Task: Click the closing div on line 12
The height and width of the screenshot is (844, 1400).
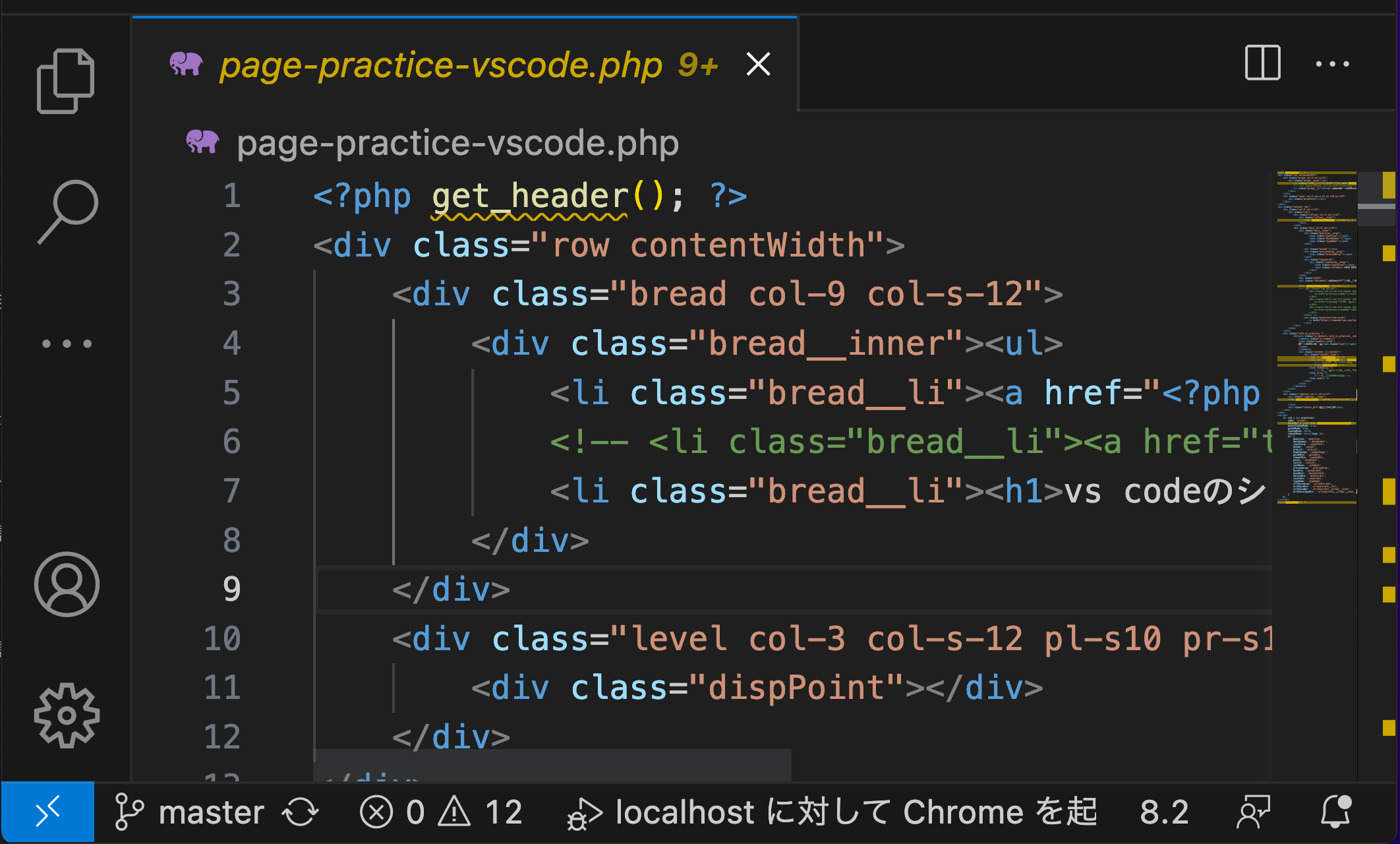Action: click(451, 737)
